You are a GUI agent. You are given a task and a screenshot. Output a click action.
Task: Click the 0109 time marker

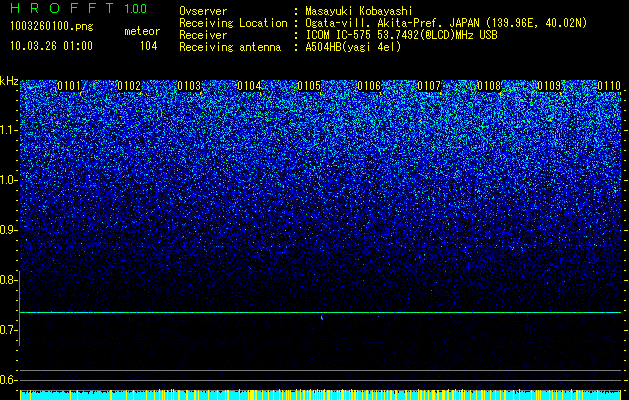tap(549, 86)
